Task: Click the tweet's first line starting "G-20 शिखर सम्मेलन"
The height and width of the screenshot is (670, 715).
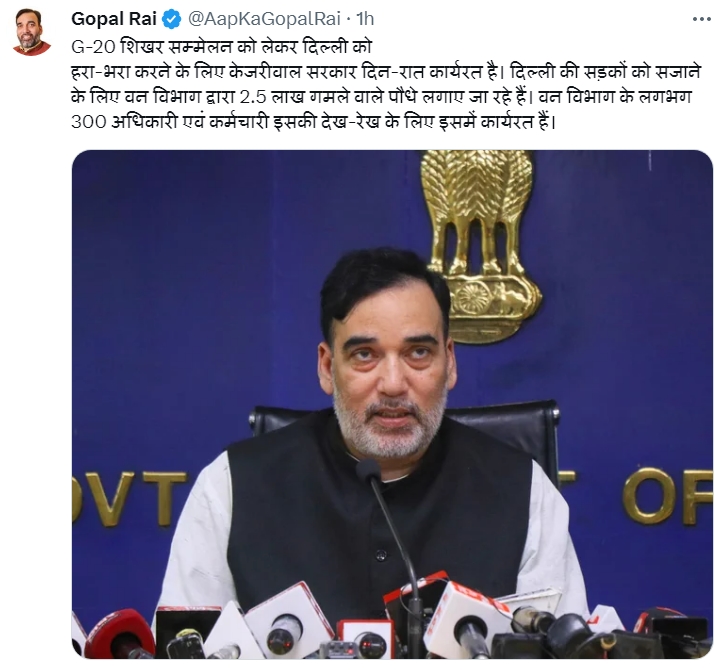Action: [222, 47]
